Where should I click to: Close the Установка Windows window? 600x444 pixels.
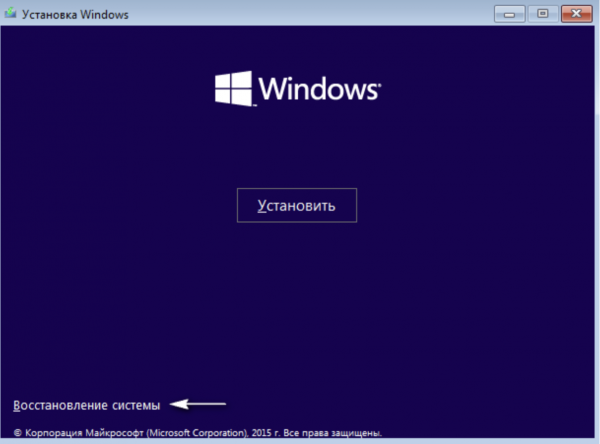click(577, 14)
